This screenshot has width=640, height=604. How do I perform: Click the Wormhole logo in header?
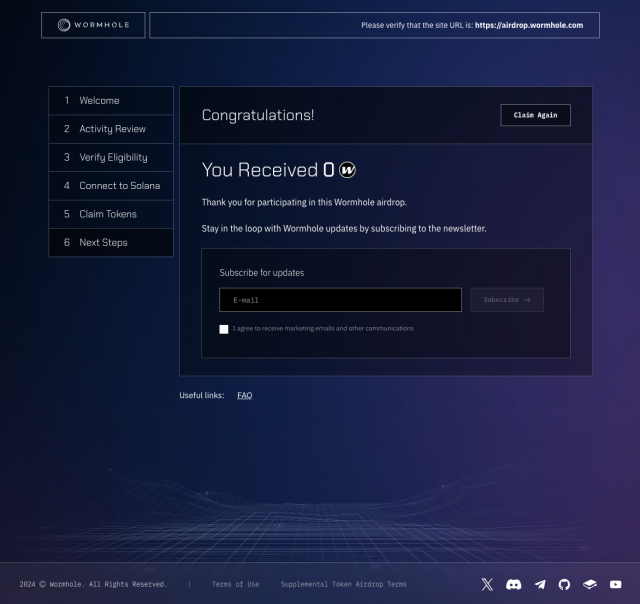[x=93, y=25]
